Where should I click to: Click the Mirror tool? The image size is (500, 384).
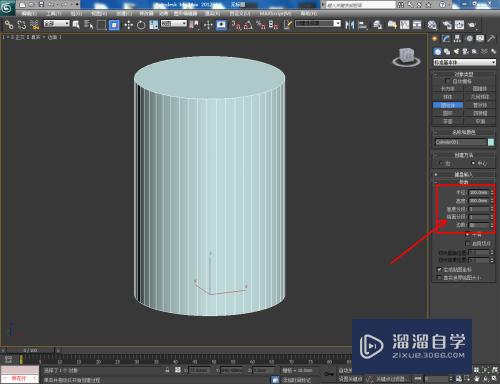[349, 25]
